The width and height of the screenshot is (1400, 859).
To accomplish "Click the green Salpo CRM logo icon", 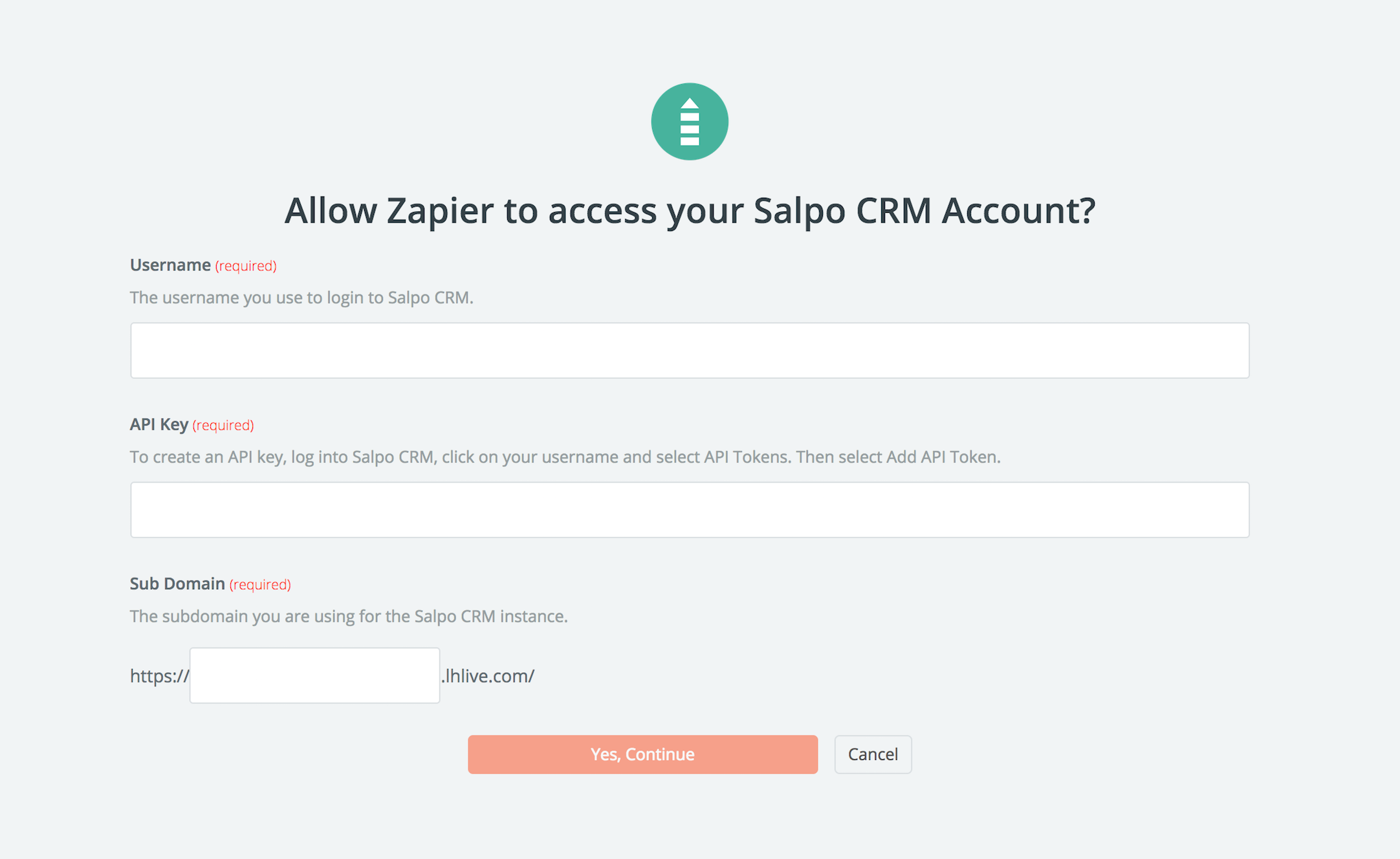I will click(x=690, y=122).
